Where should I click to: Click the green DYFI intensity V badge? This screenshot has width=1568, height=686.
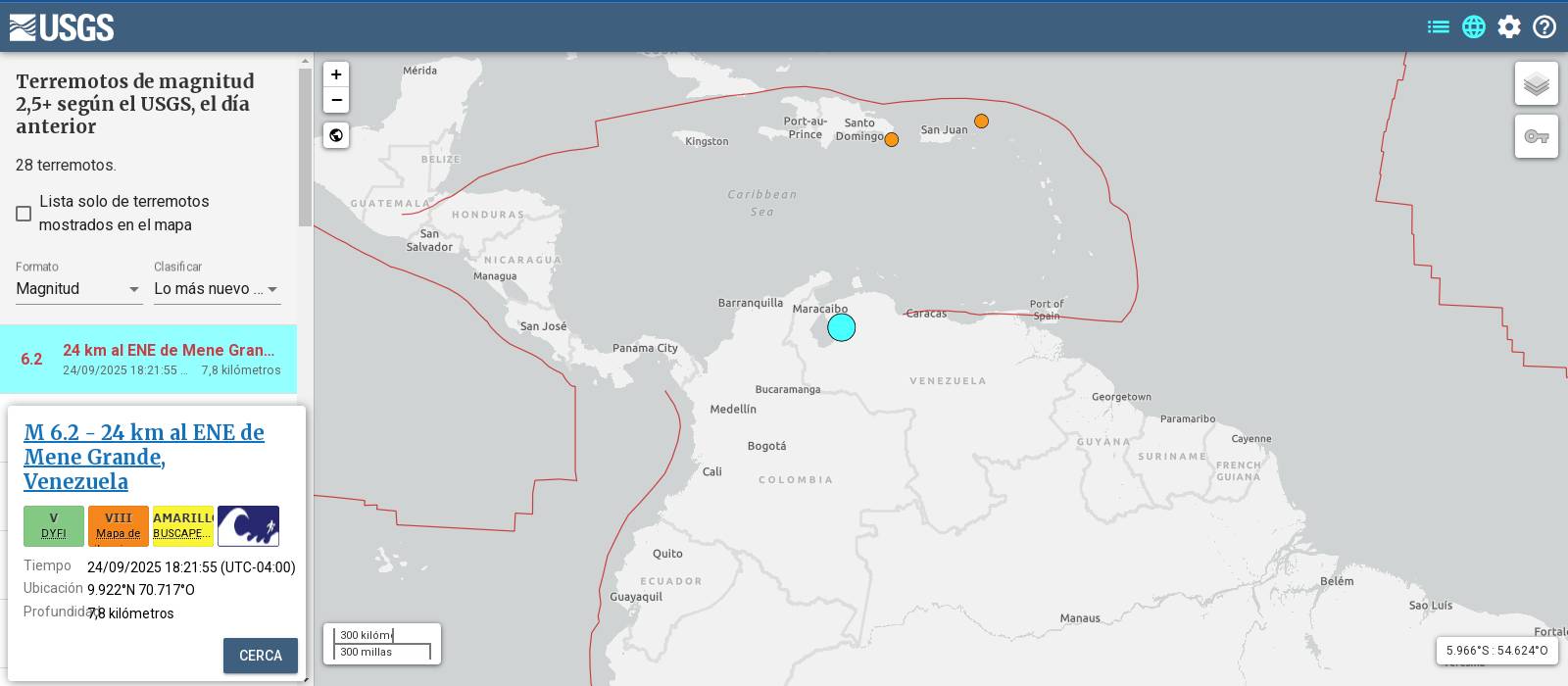54,526
